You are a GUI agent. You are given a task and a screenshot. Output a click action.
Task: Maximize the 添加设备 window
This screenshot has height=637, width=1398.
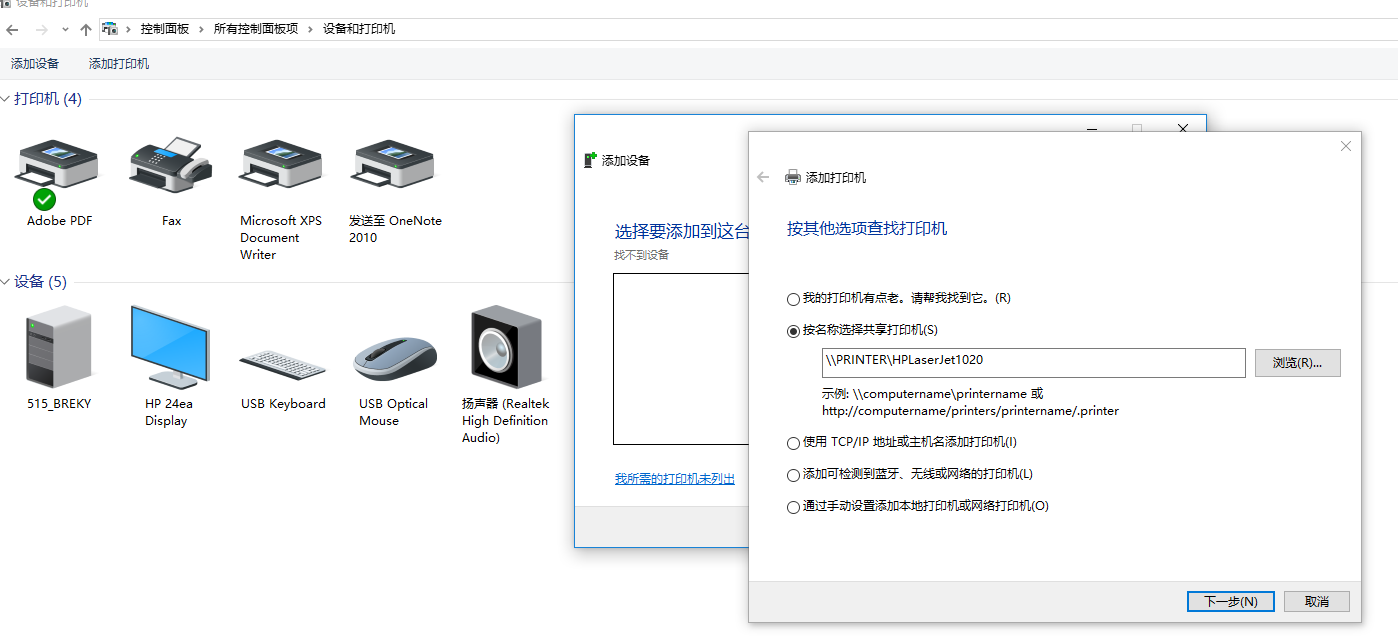[1136, 129]
